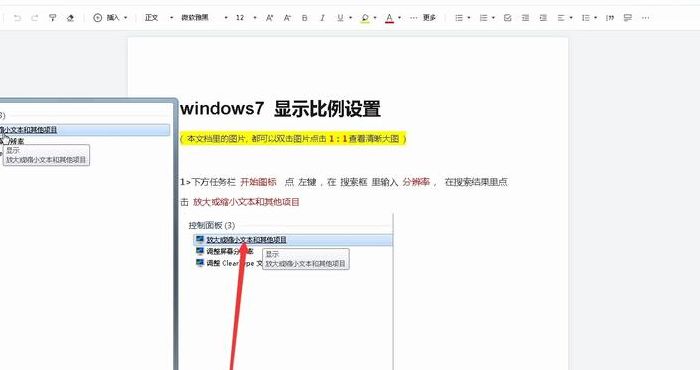Open the 插入 insert menu
This screenshot has height=370, width=700.
point(110,18)
